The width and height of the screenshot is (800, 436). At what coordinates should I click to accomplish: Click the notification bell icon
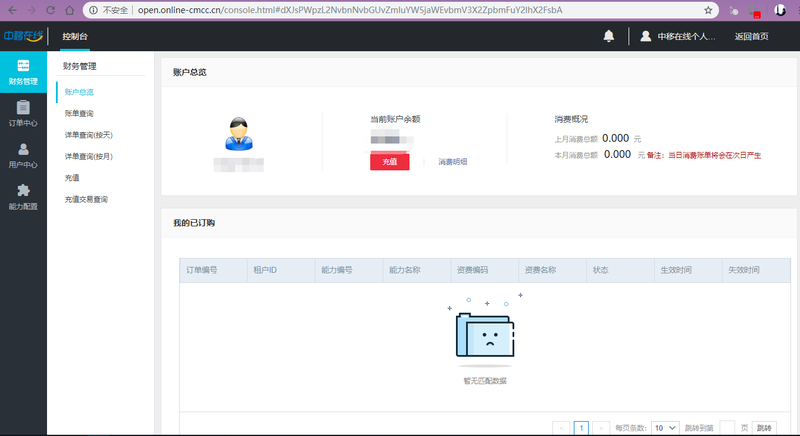(x=608, y=36)
